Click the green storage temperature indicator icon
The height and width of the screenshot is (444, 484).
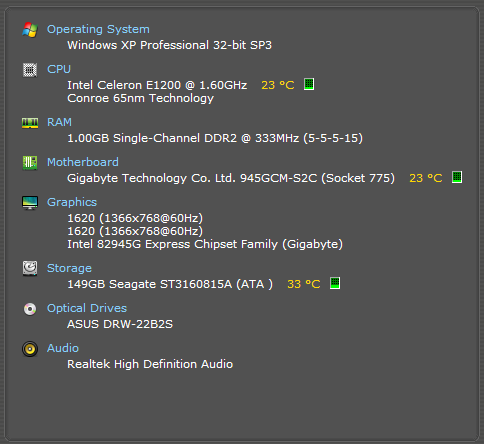335,283
